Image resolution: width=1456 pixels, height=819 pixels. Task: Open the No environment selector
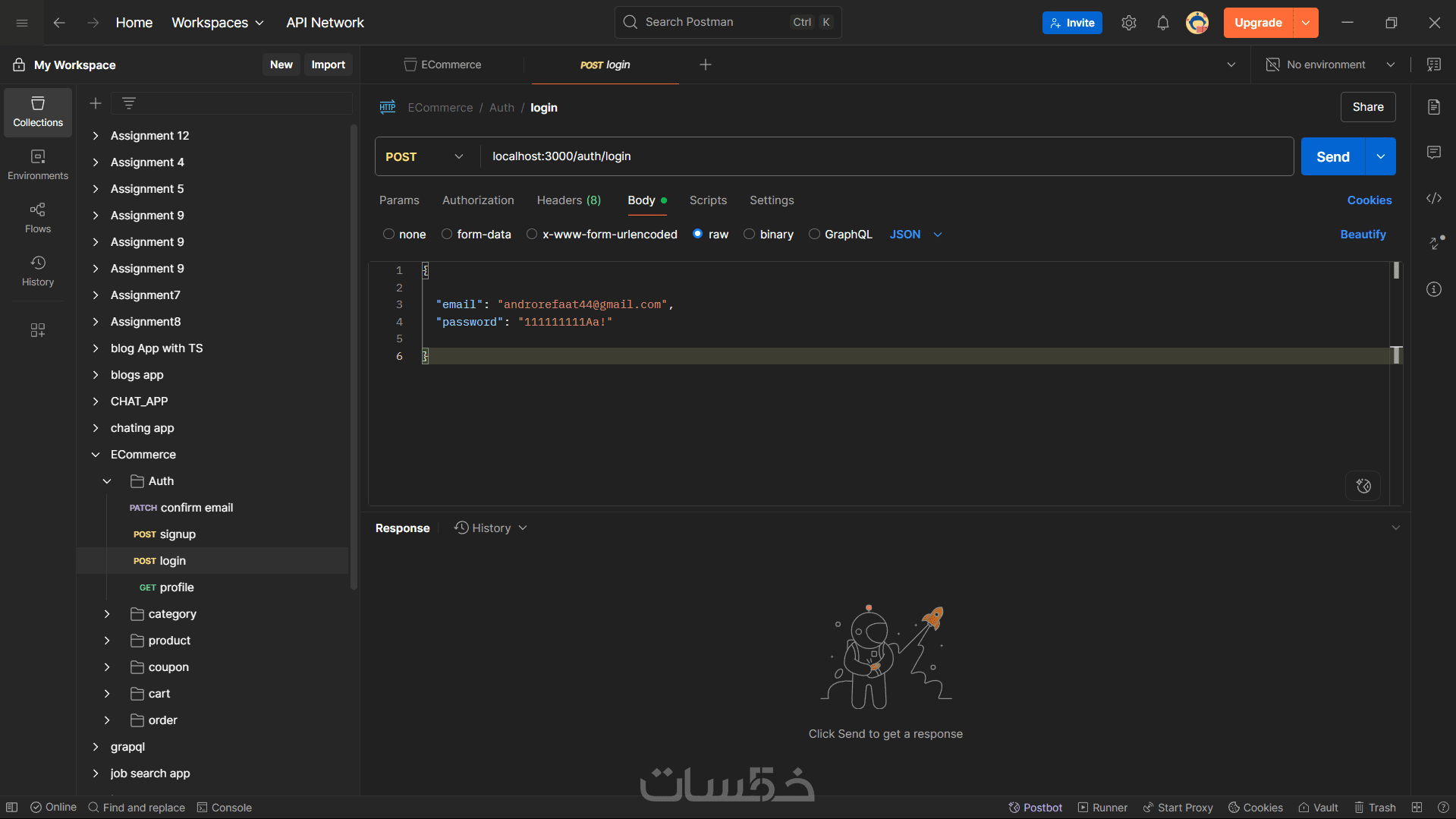(x=1331, y=65)
